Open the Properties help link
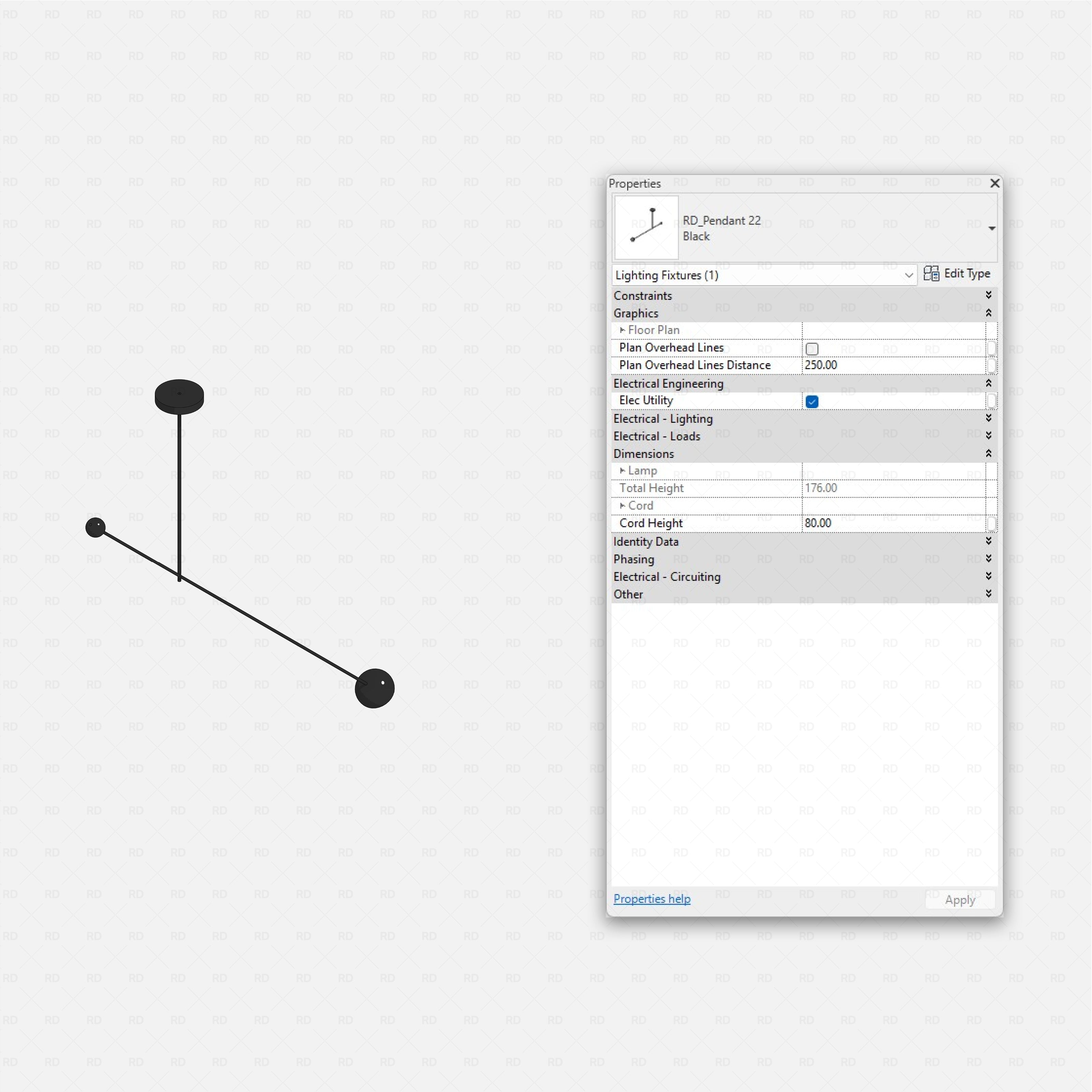 click(x=652, y=899)
